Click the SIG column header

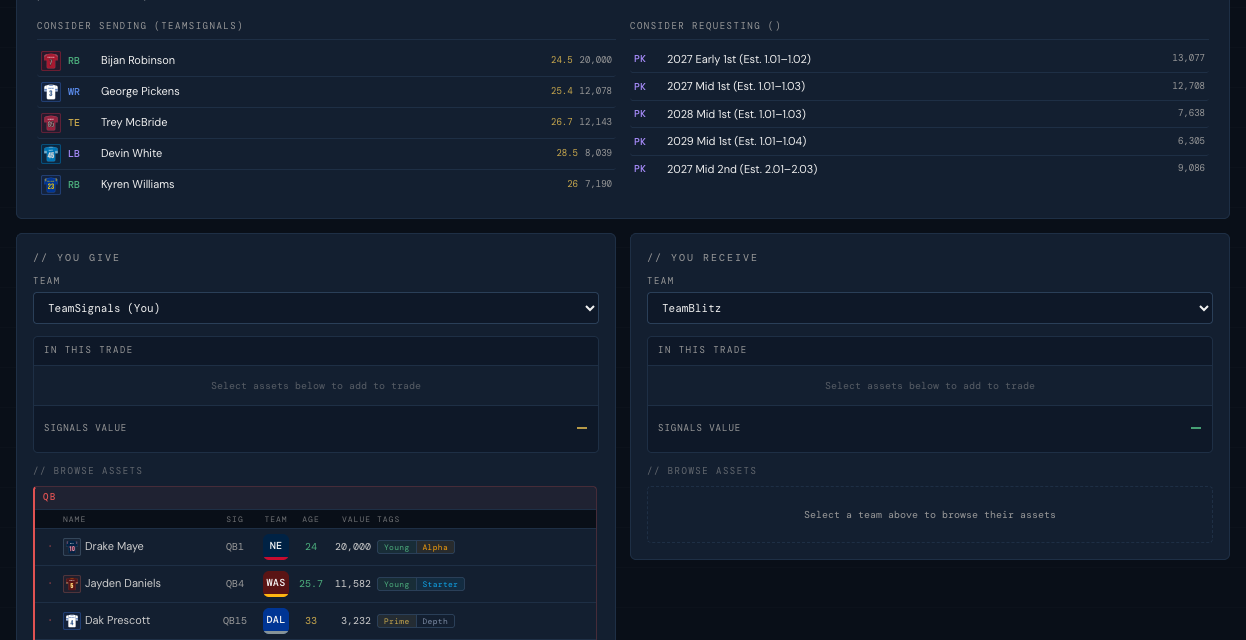point(235,520)
